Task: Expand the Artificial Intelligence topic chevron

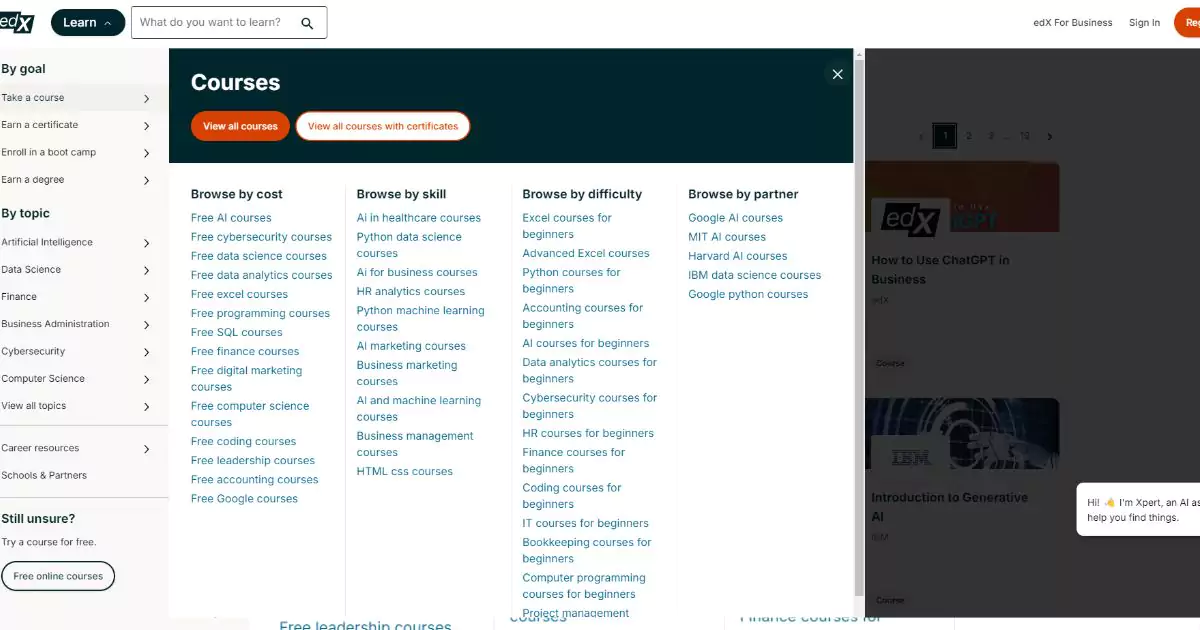Action: (x=146, y=243)
